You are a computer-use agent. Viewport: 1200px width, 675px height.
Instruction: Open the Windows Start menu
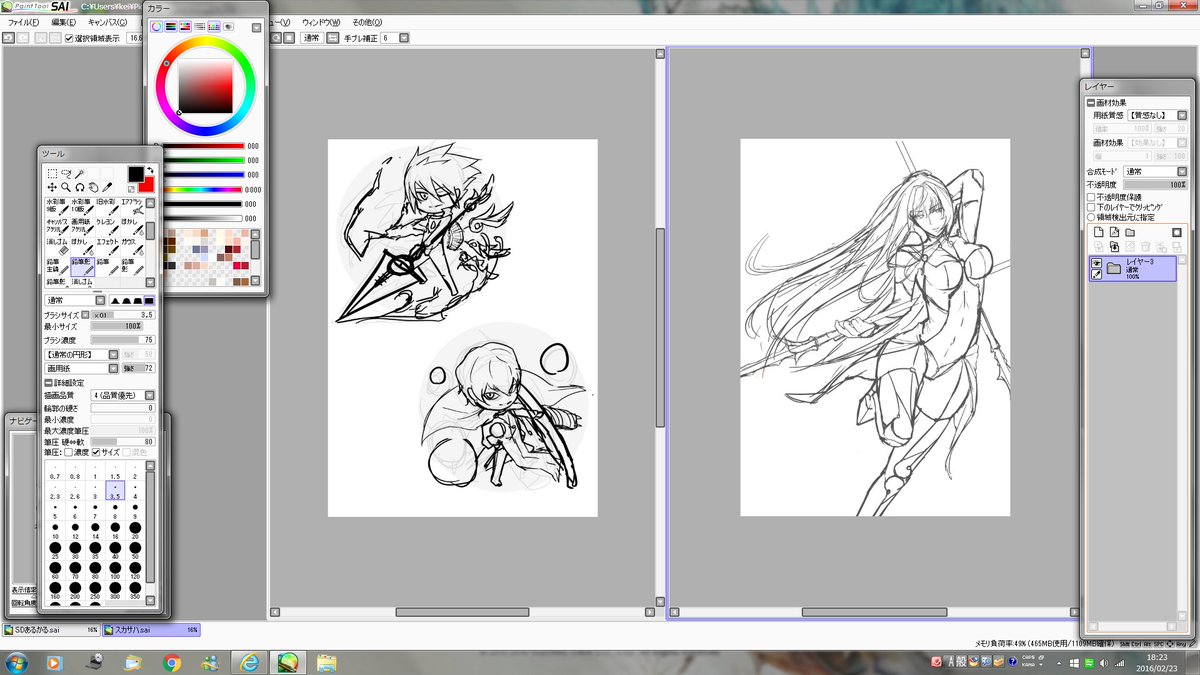pyautogui.click(x=17, y=661)
